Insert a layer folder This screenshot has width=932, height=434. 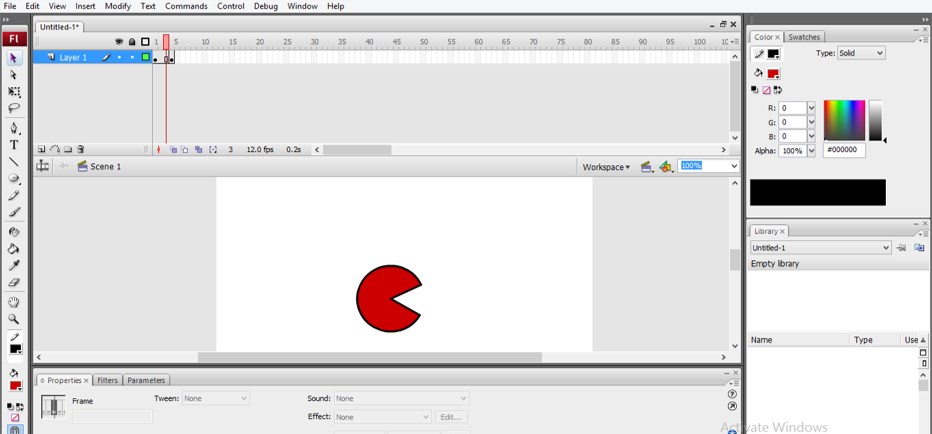point(68,150)
